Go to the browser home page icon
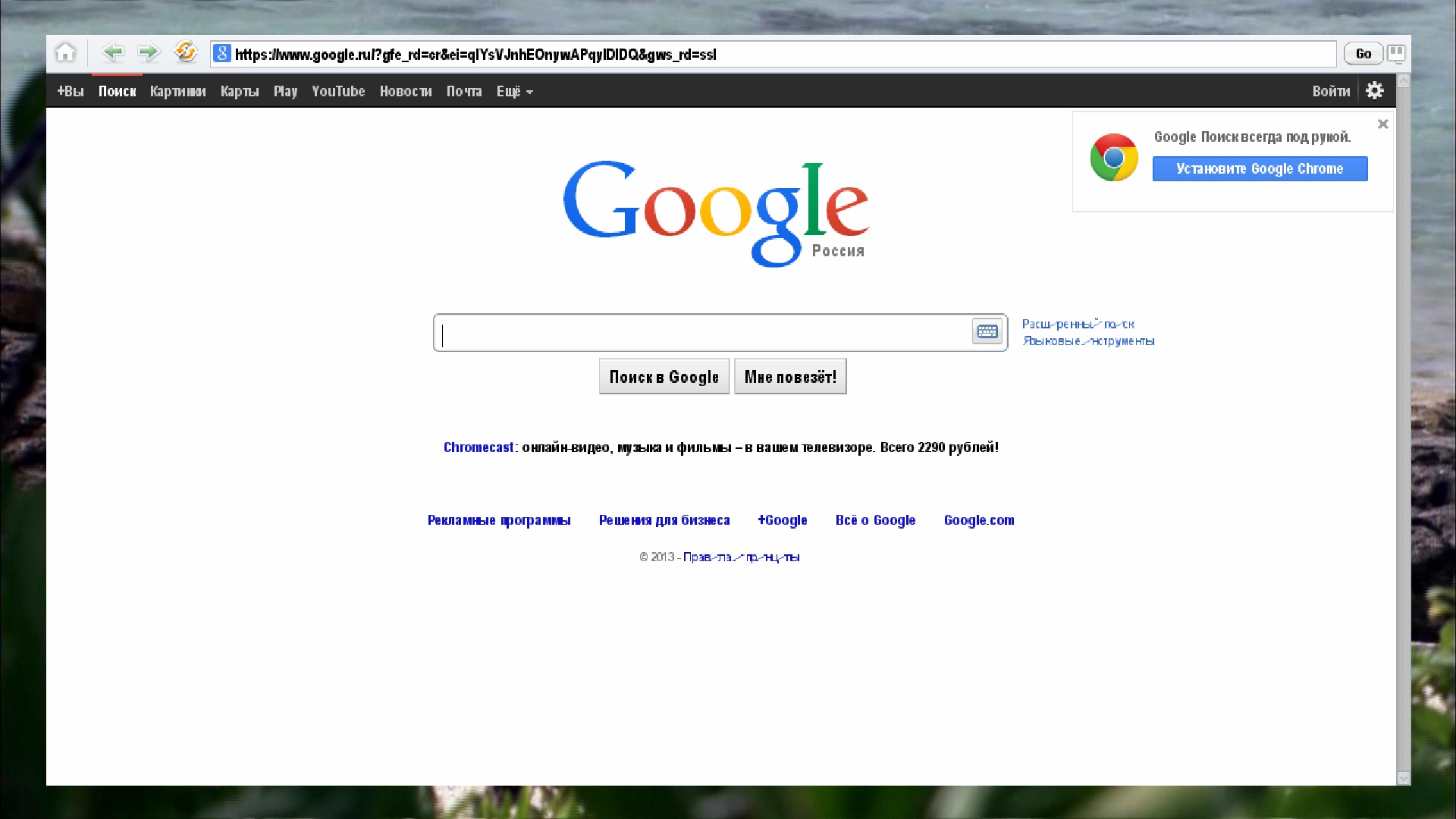Screen dimensions: 1456x819 point(66,53)
